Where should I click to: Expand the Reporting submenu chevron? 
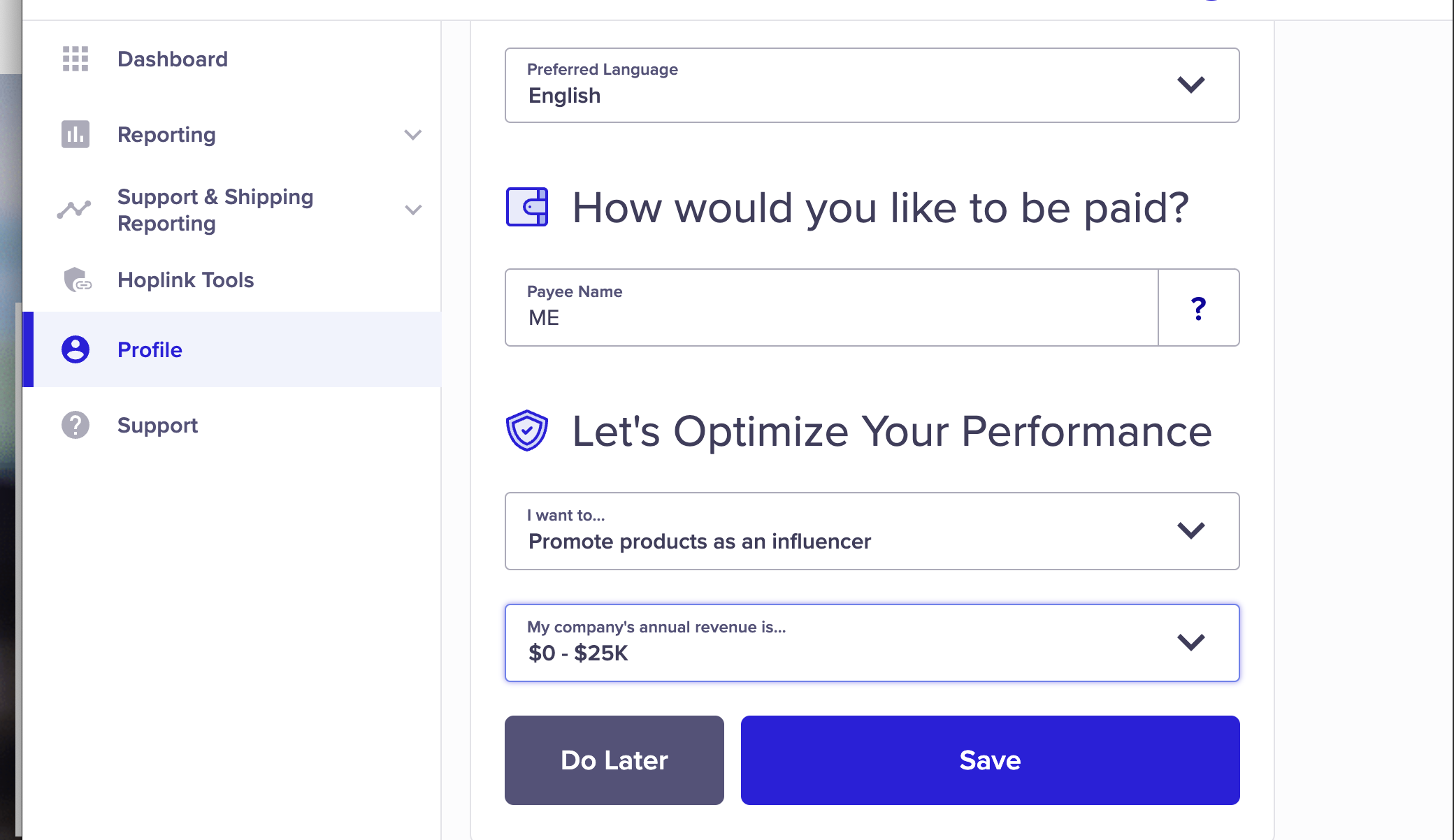click(x=413, y=134)
